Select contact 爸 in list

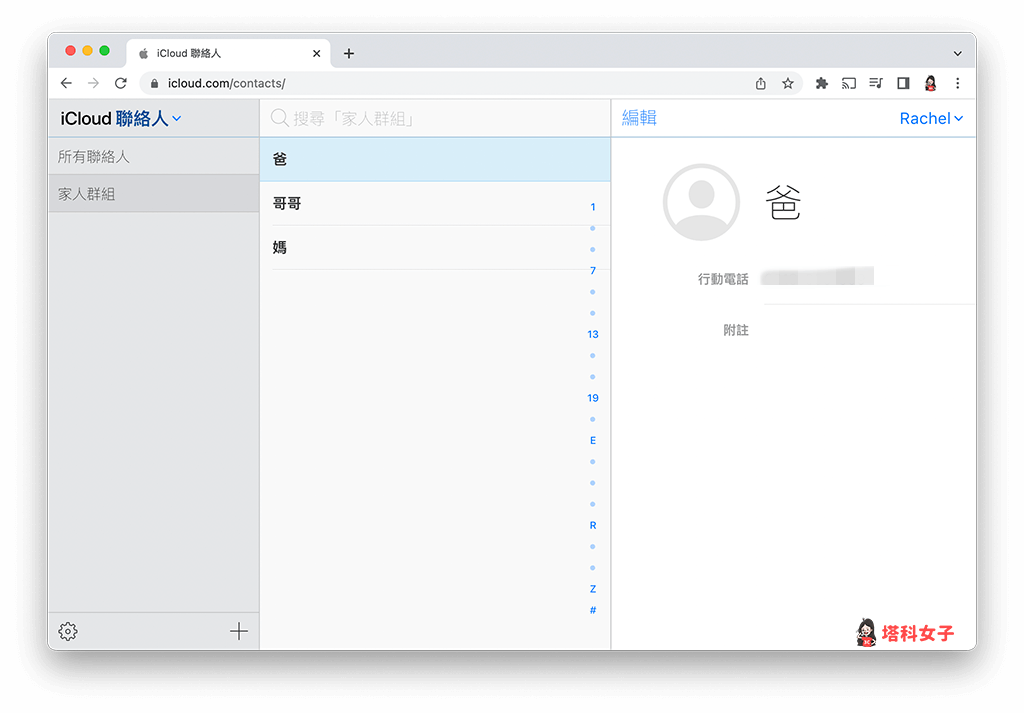click(435, 159)
